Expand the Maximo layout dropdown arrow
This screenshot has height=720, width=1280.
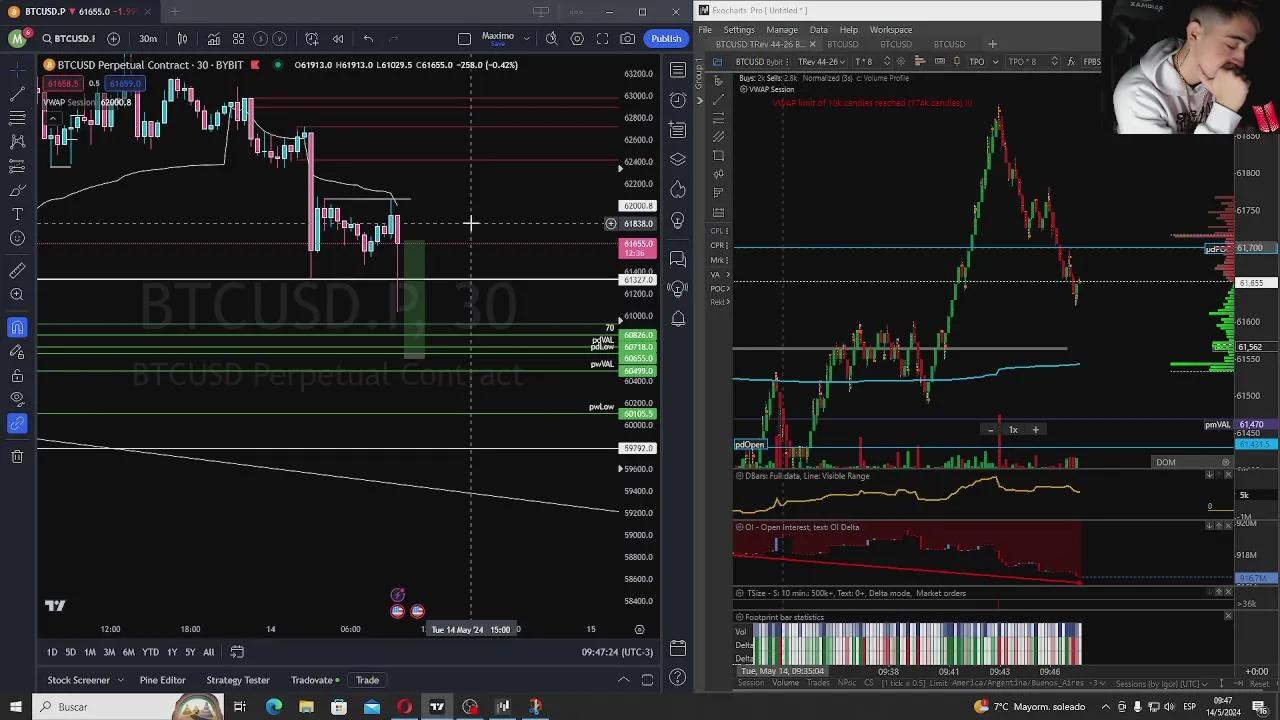(x=525, y=39)
